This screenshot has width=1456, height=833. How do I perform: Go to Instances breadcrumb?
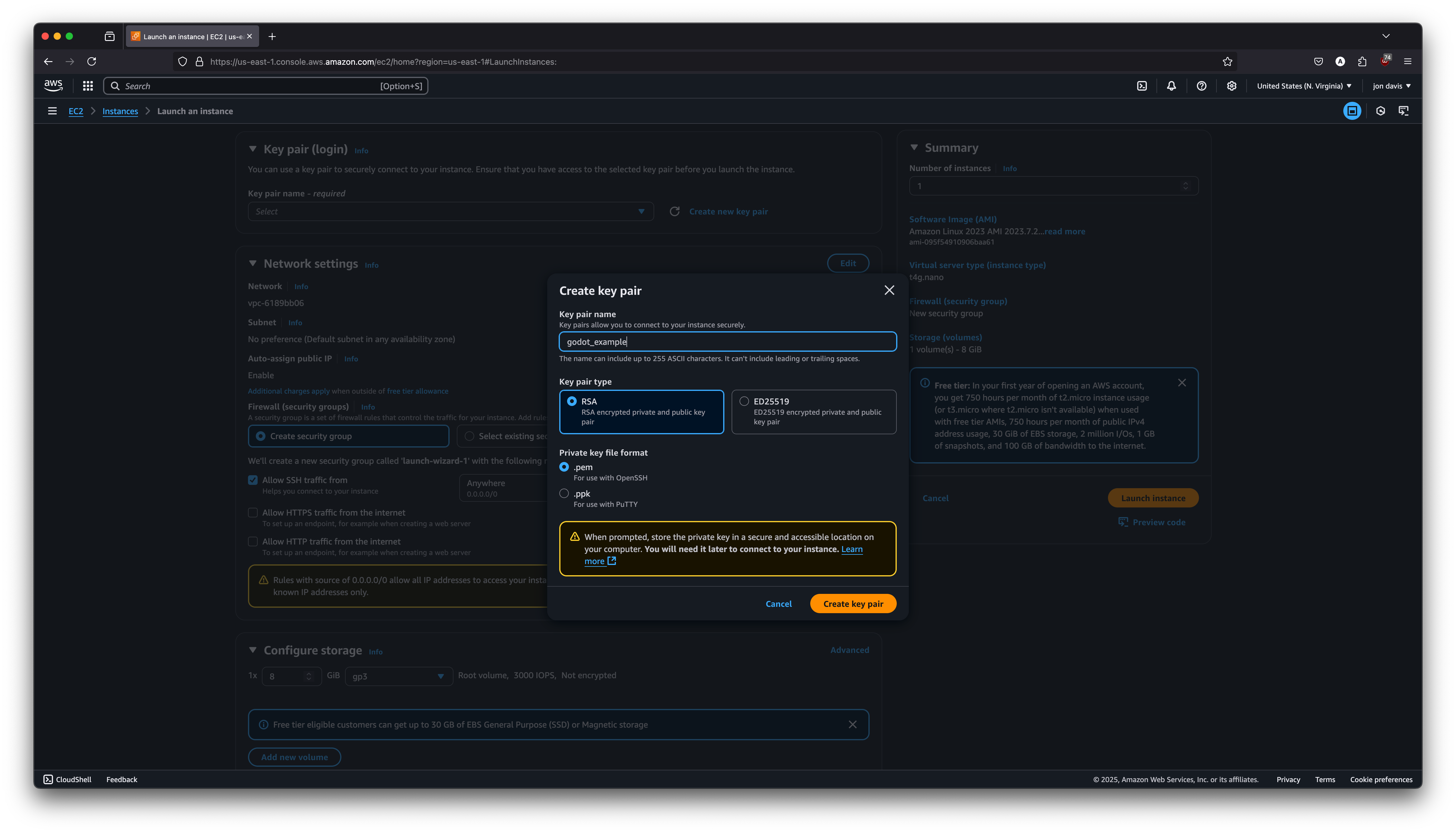[120, 111]
